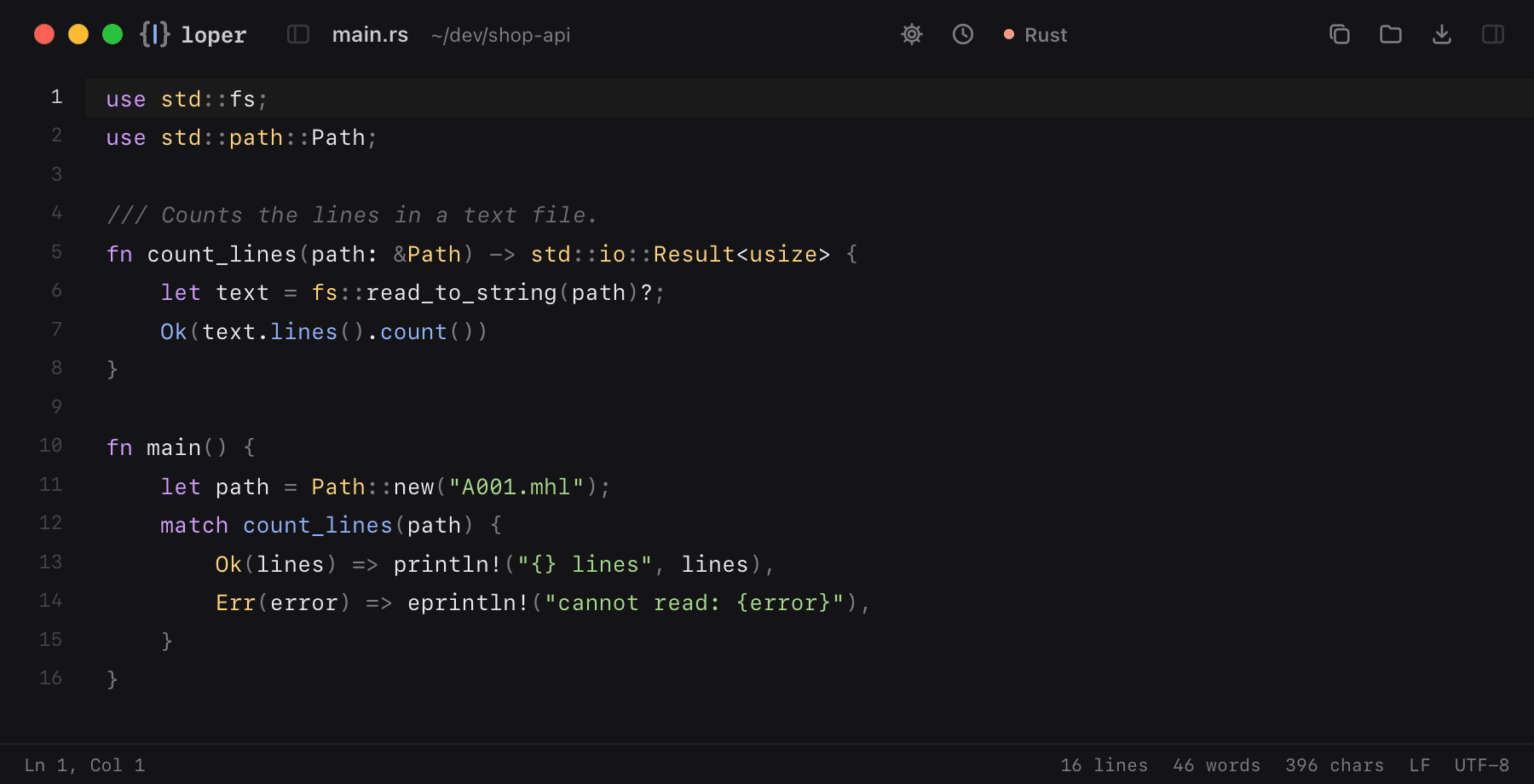This screenshot has height=784, width=1534.
Task: Click the std::io::Result<usize> return type
Action: (680, 254)
